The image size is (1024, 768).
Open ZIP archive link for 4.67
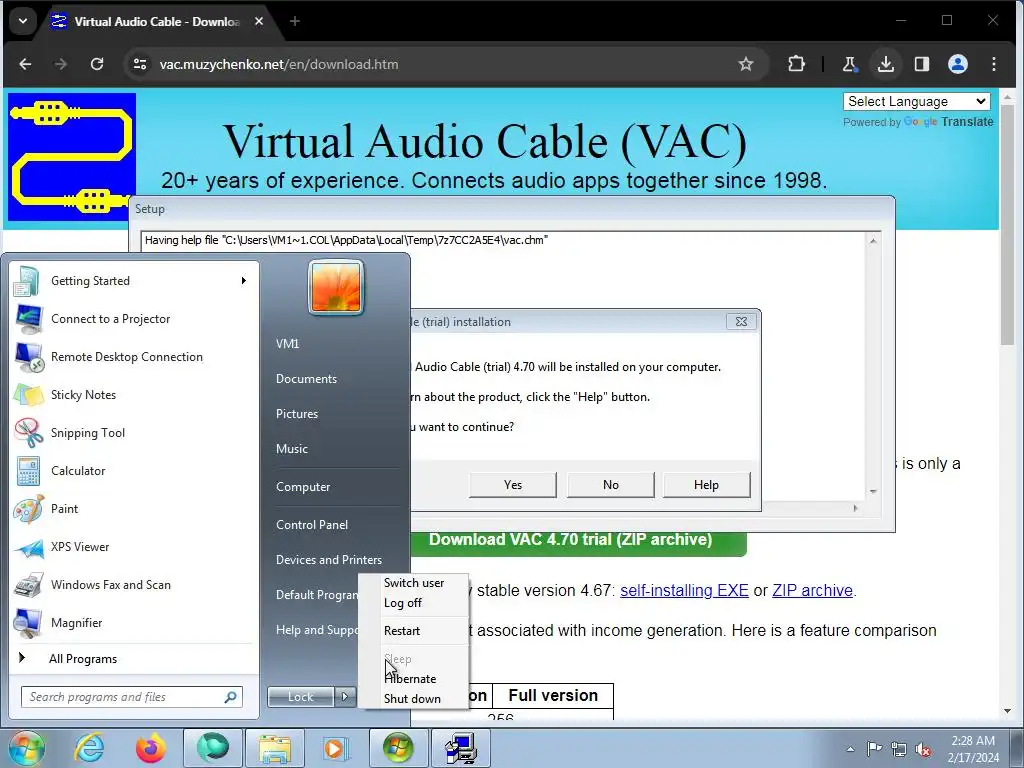coord(812,590)
